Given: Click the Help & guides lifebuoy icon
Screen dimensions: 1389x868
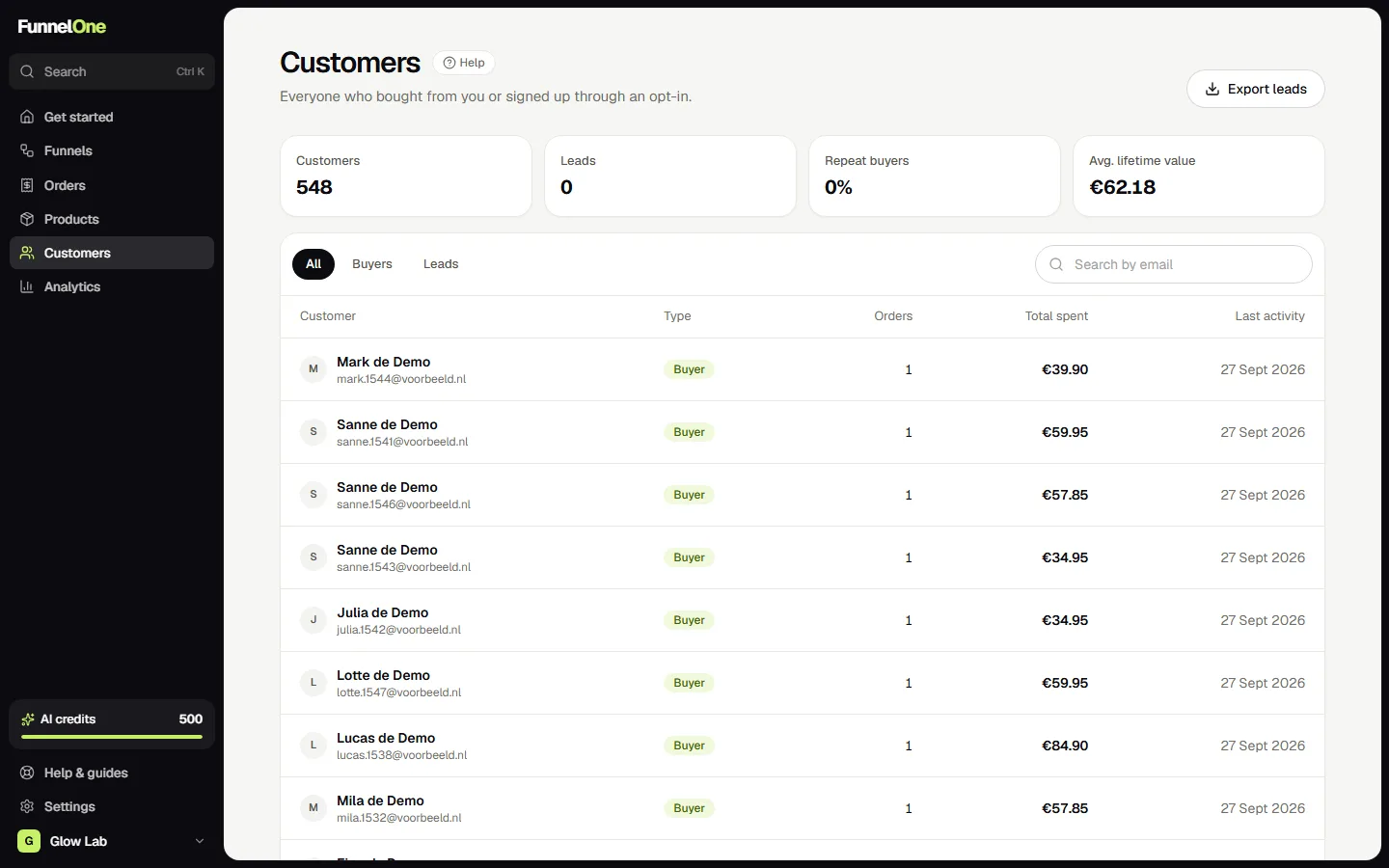Looking at the screenshot, I should point(27,773).
